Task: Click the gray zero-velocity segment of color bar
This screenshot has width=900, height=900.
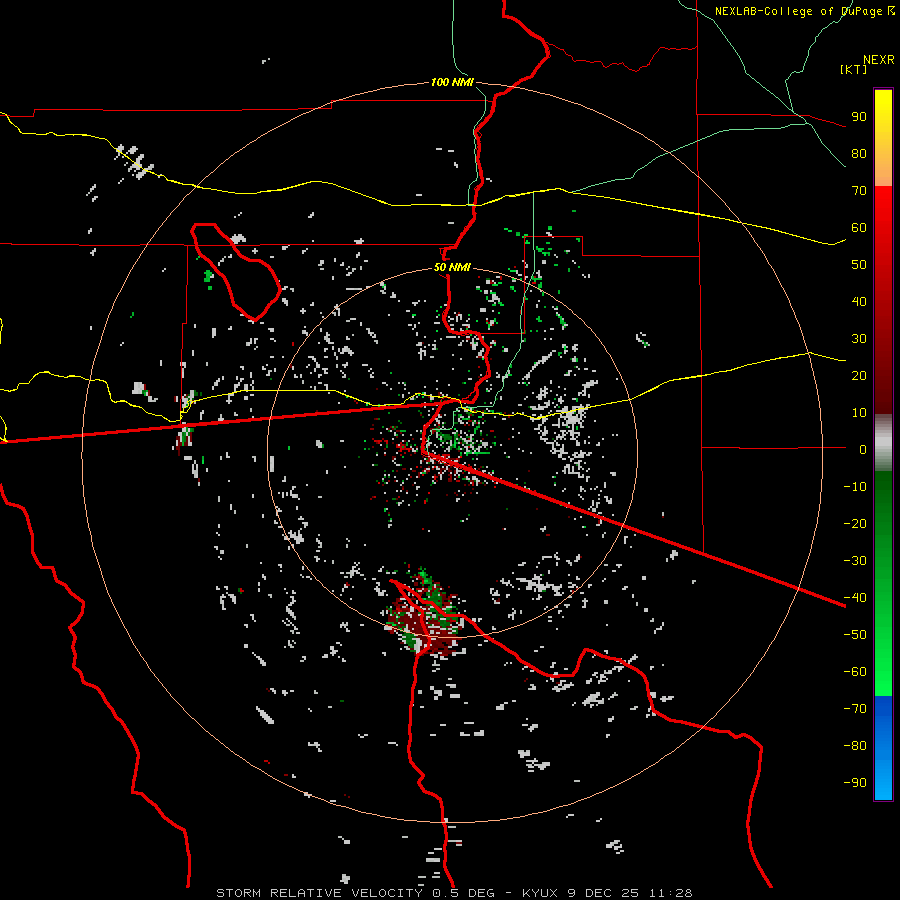Action: pos(883,443)
